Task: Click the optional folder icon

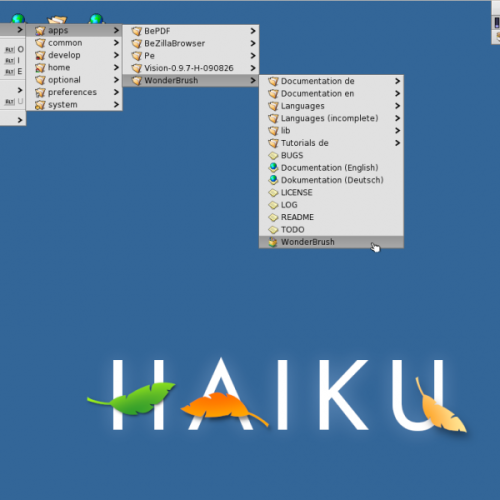Action: [x=40, y=80]
